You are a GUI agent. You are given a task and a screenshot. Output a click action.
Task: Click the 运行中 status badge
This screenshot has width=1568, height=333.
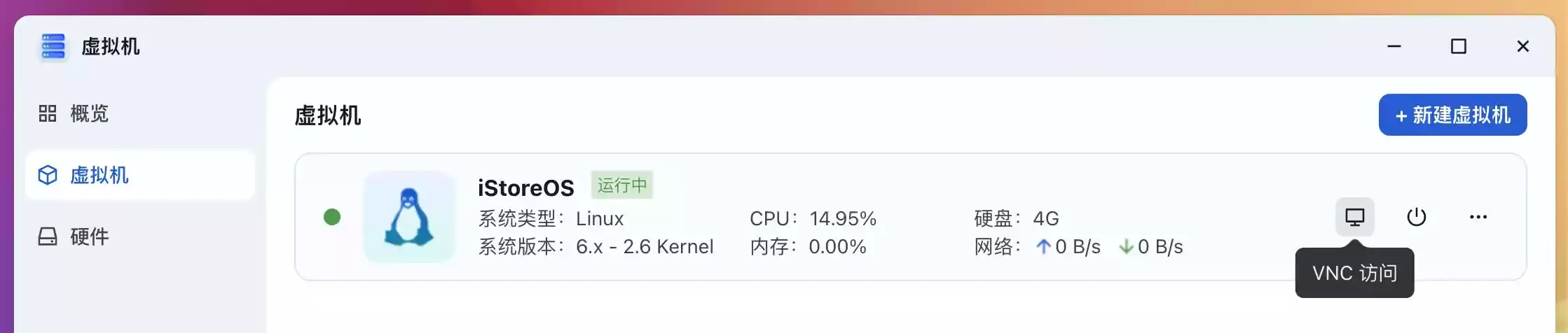621,185
